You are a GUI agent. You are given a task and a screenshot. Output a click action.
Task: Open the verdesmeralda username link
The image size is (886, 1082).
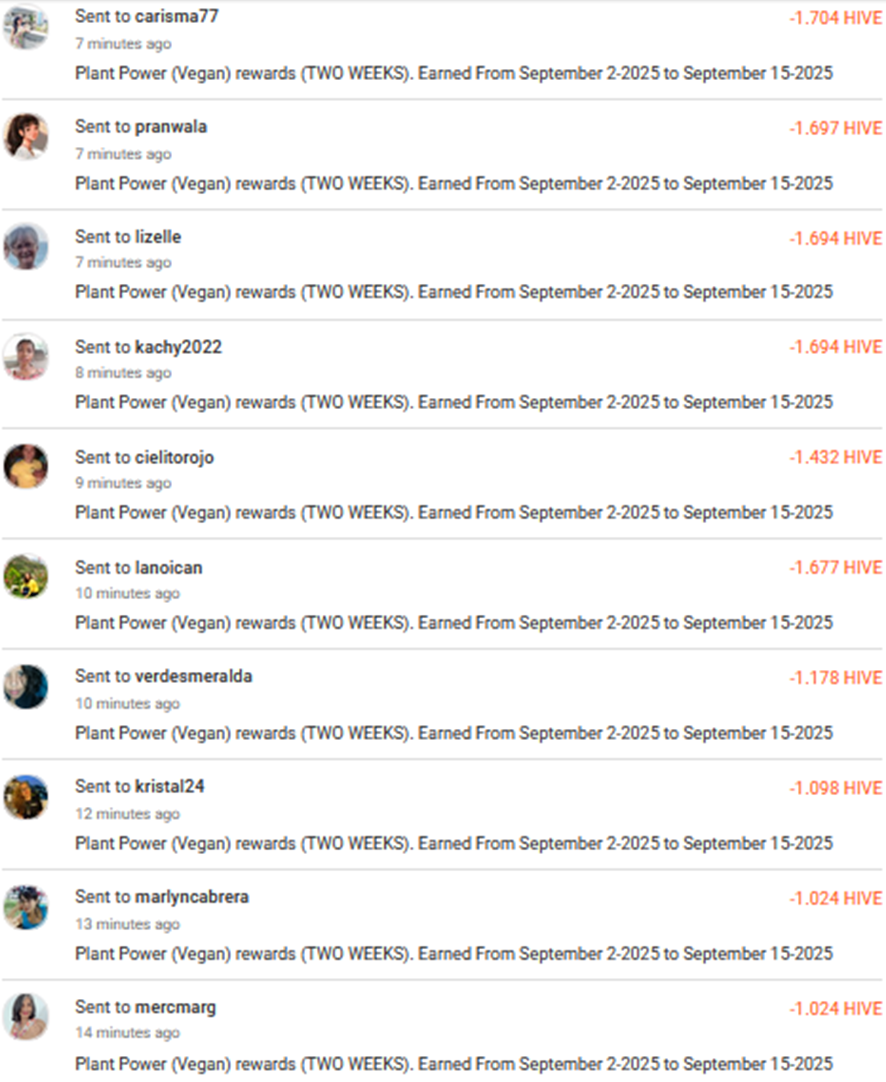click(193, 677)
